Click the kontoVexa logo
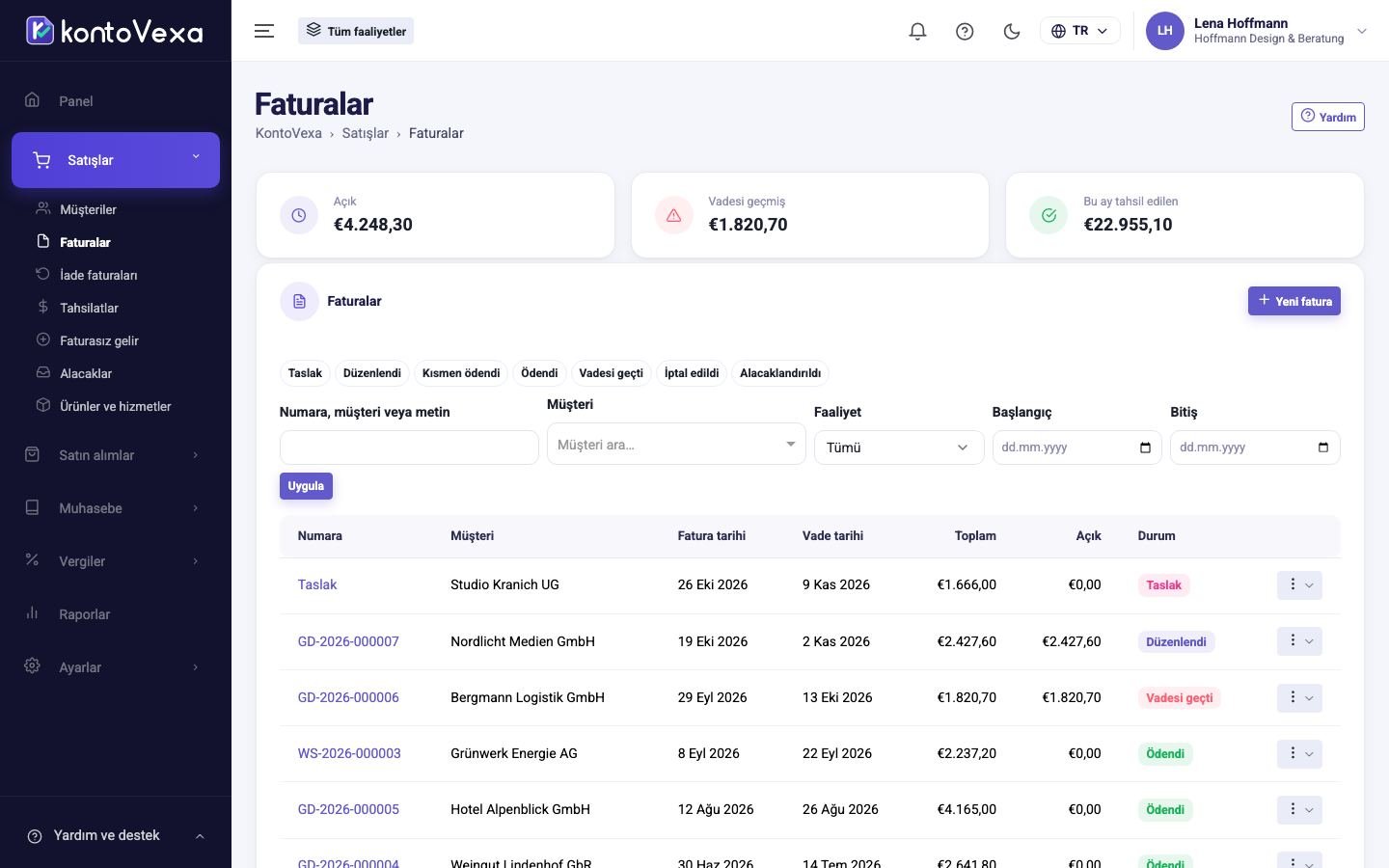The width and height of the screenshot is (1389, 868). click(x=115, y=31)
